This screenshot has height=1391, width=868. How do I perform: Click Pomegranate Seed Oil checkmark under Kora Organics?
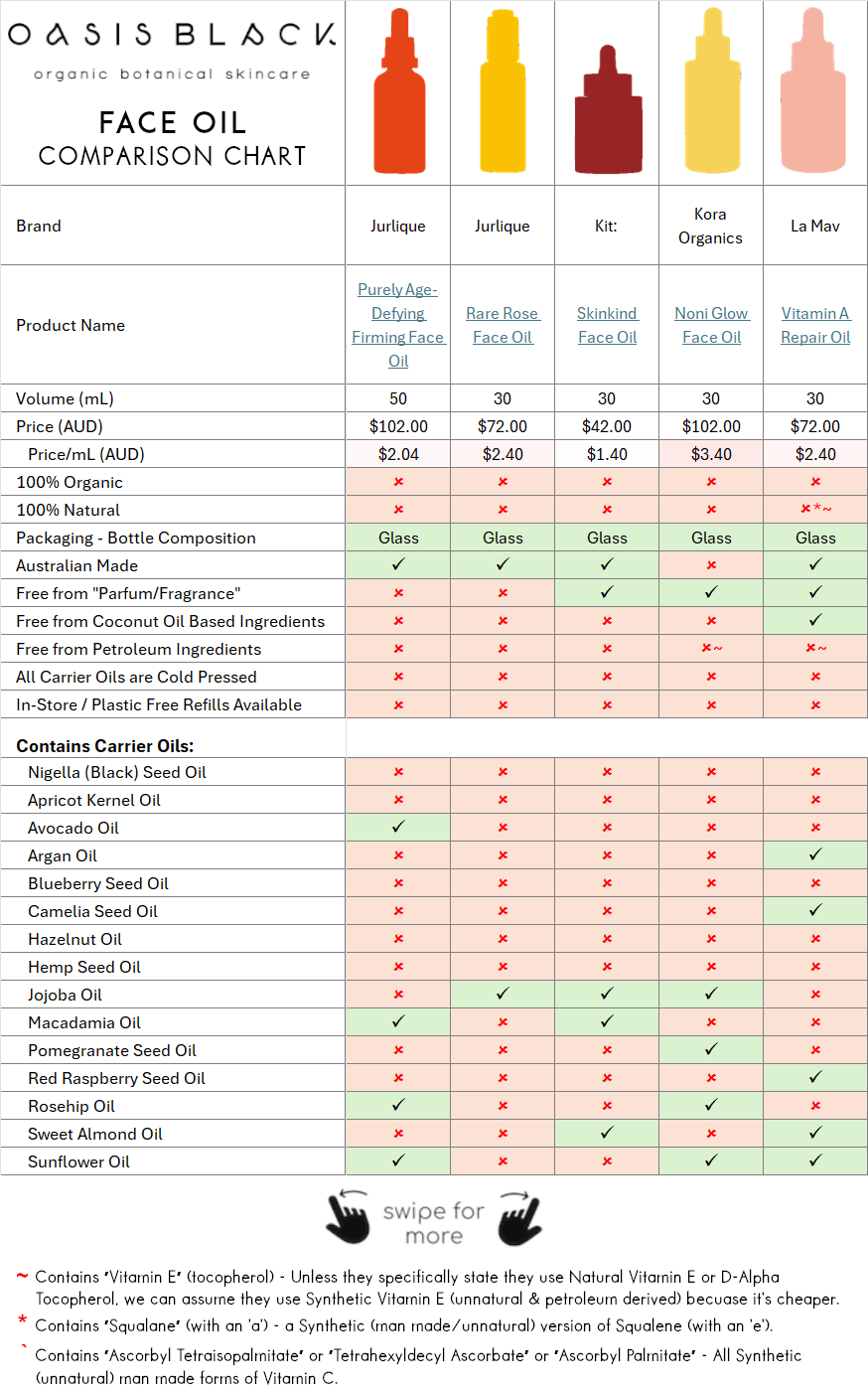[x=711, y=1049]
